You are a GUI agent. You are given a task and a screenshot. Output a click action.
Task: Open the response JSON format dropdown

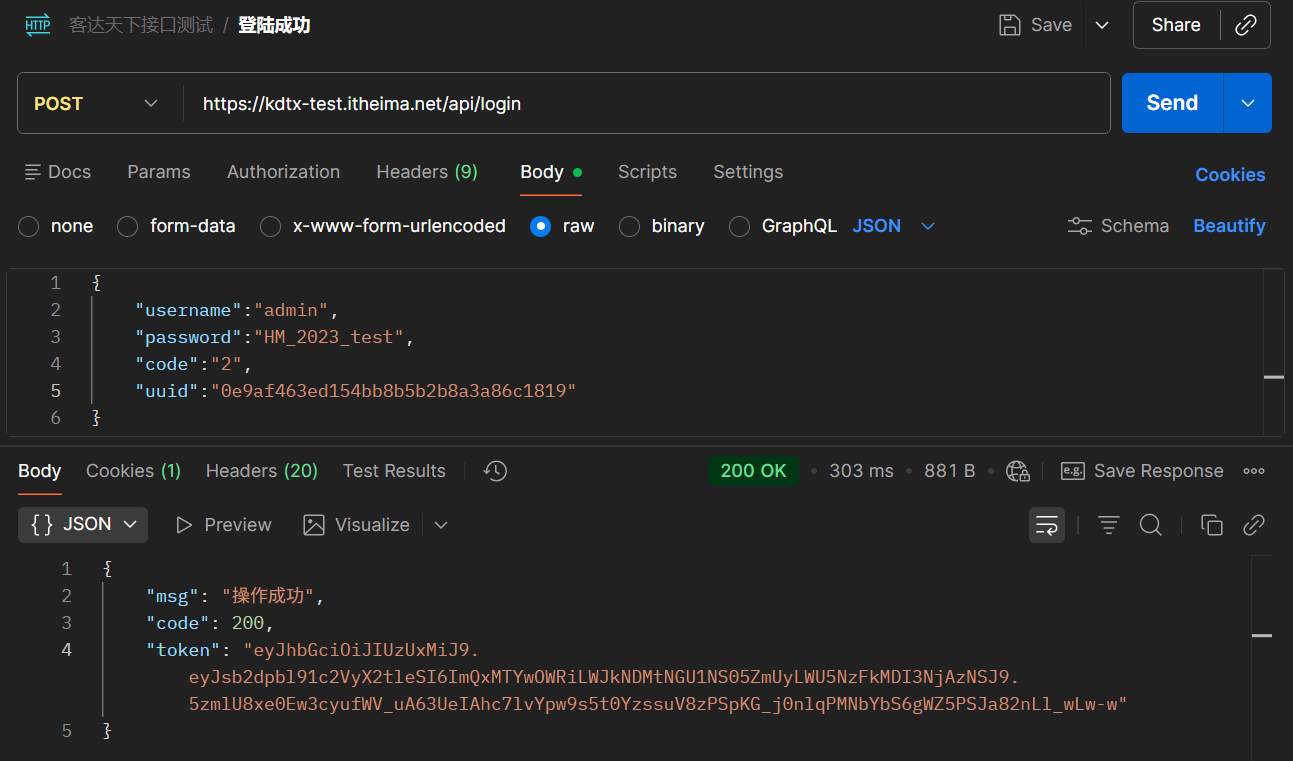tap(83, 525)
